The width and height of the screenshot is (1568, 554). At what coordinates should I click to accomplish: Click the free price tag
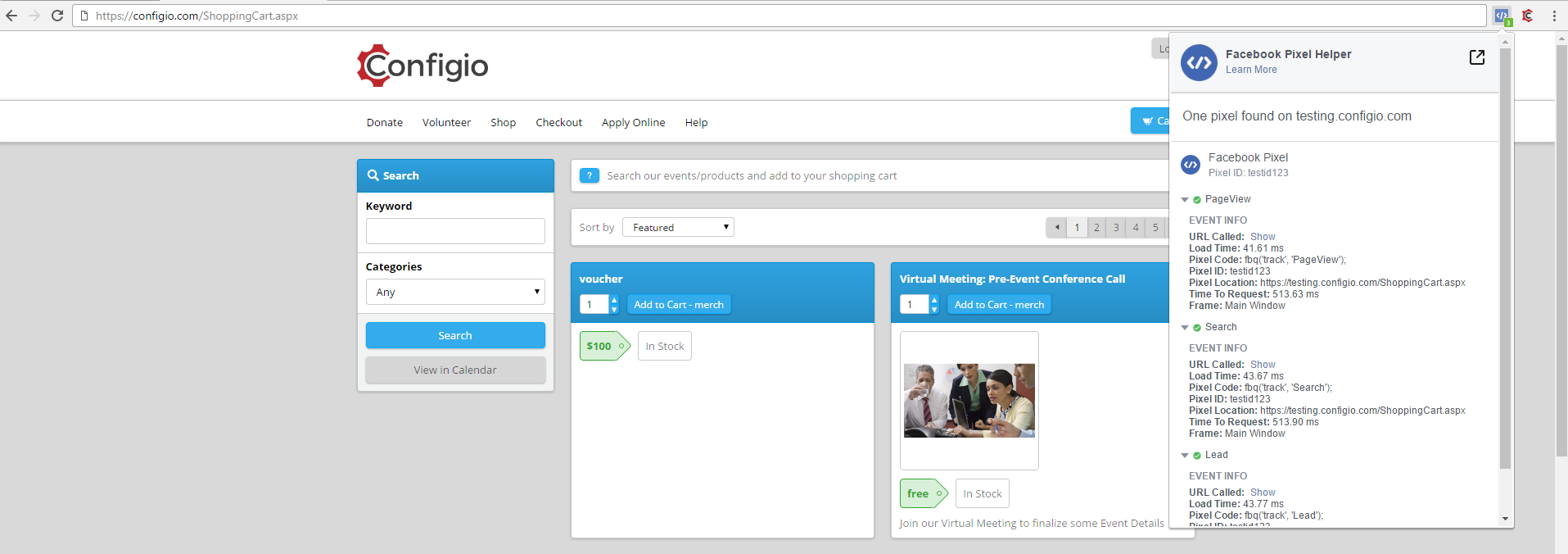pyautogui.click(x=924, y=493)
